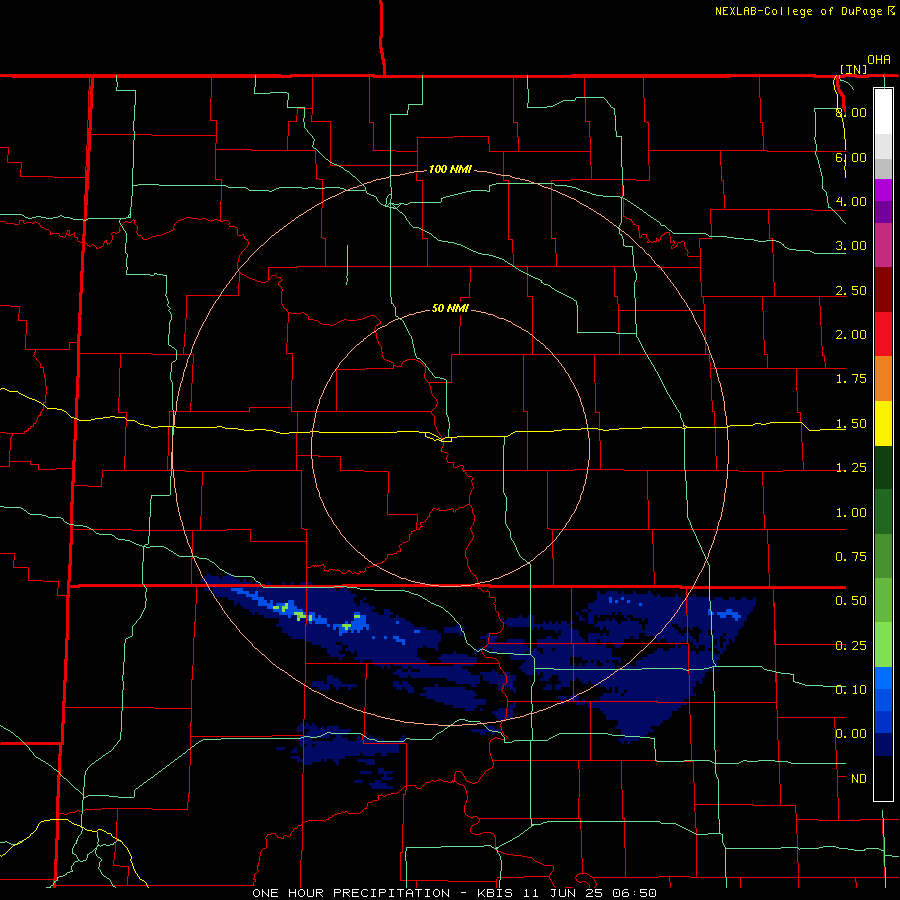Pick the darkest green legend swatch
The image size is (900, 900).
pos(883,468)
